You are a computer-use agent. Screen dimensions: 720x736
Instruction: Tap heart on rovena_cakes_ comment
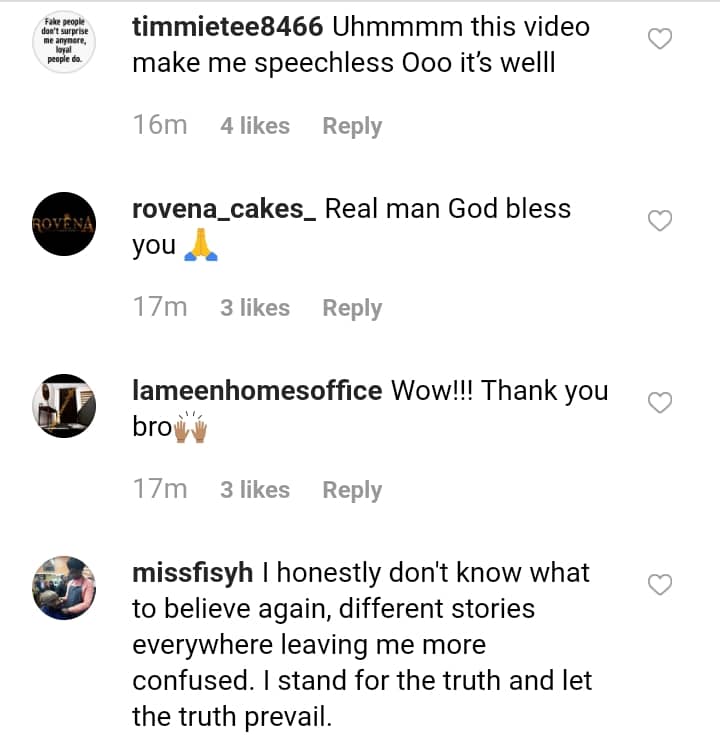[x=660, y=221]
